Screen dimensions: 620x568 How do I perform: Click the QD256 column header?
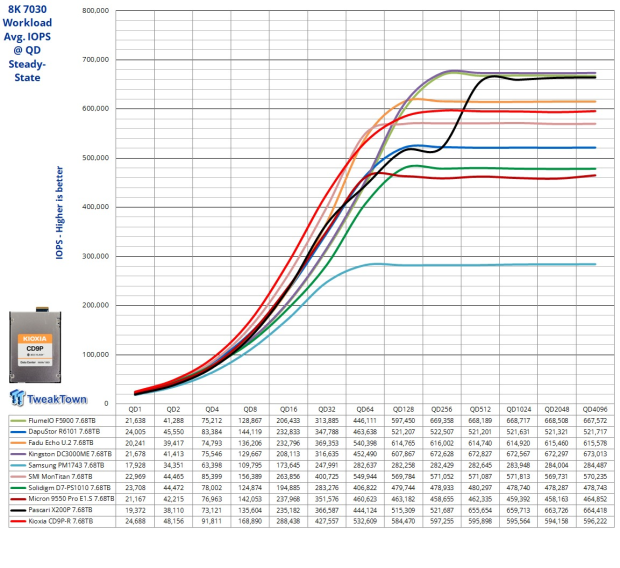pyautogui.click(x=442, y=409)
